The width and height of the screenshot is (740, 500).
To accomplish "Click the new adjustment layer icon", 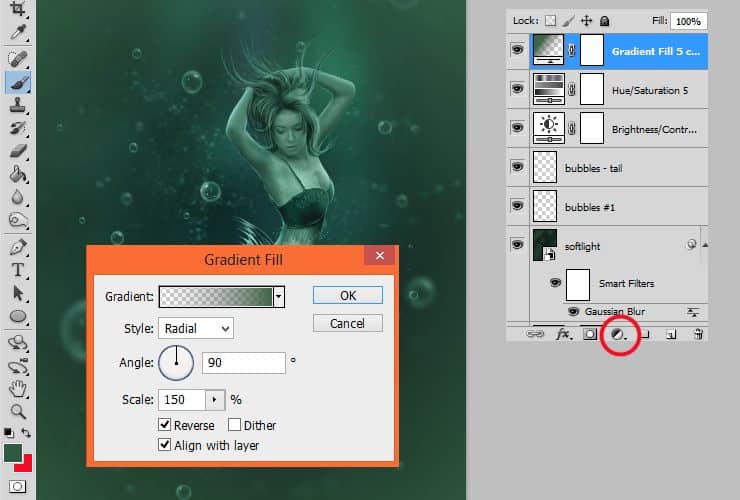I will pyautogui.click(x=618, y=335).
